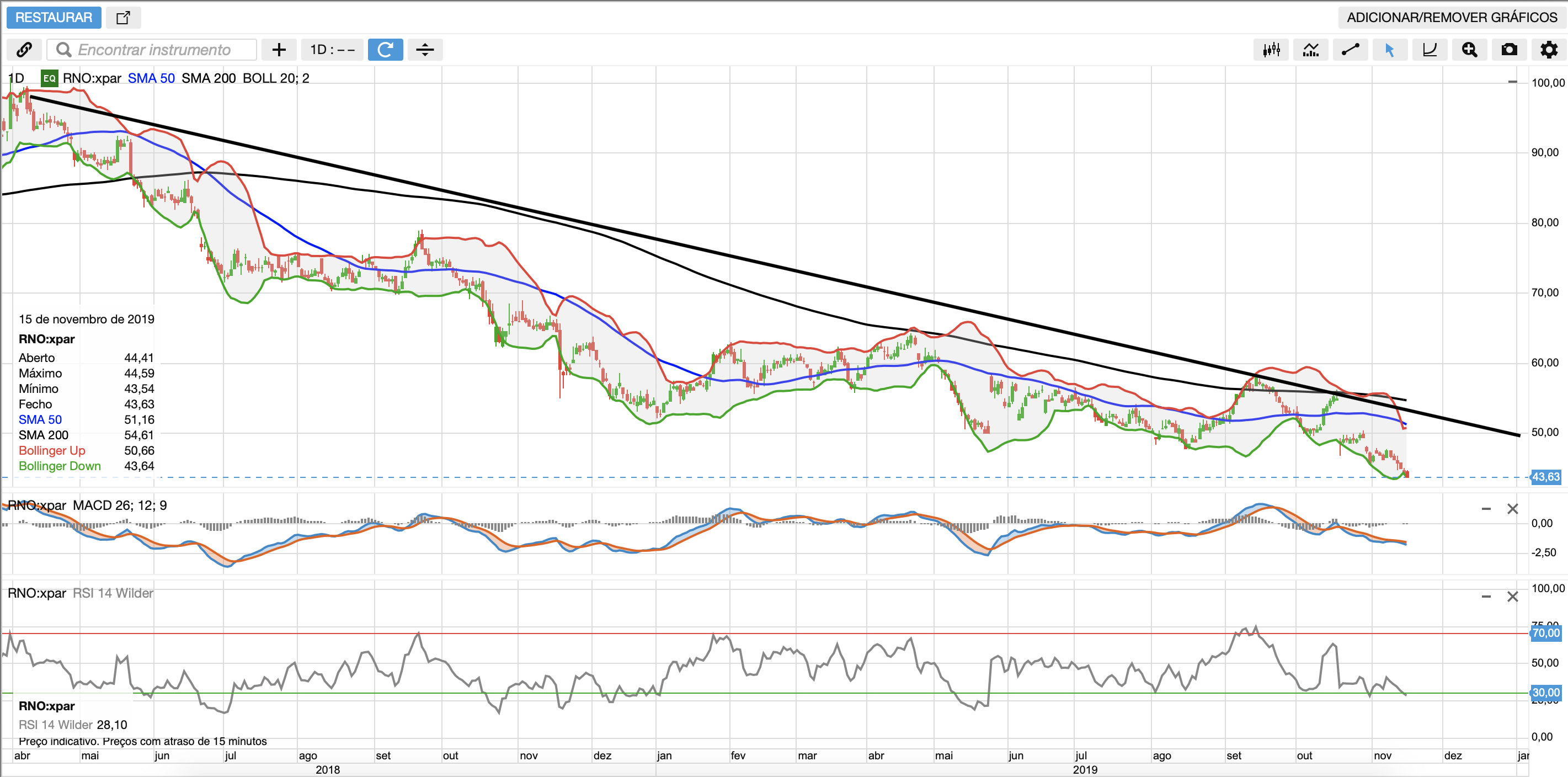Image resolution: width=1568 pixels, height=777 pixels.
Task: Click the blue refresh arrow button
Action: (385, 50)
